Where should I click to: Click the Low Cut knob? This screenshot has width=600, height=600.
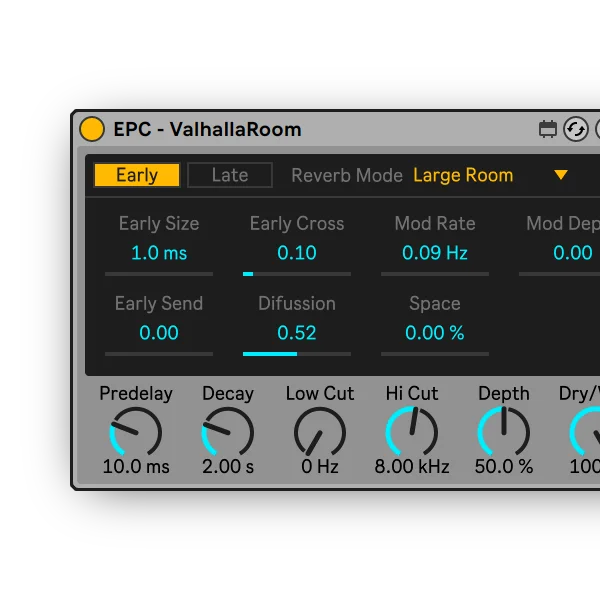coord(320,432)
